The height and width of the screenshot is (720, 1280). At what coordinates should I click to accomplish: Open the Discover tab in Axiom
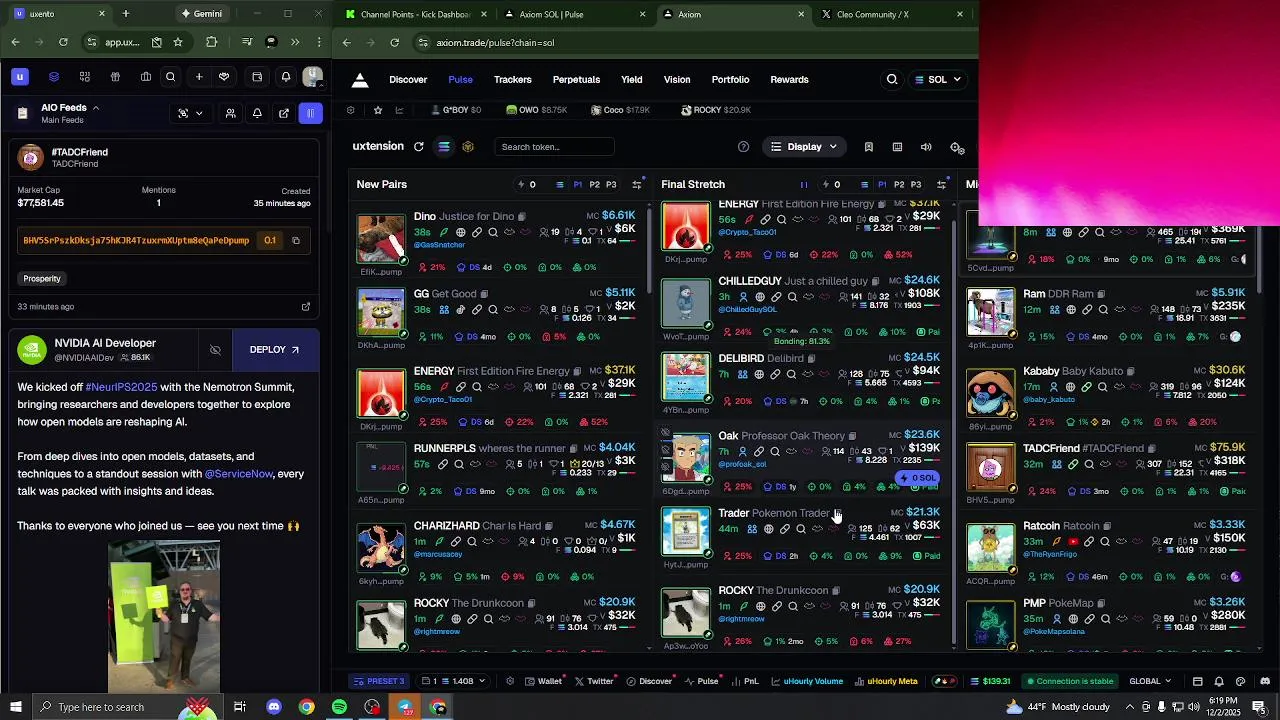[408, 80]
